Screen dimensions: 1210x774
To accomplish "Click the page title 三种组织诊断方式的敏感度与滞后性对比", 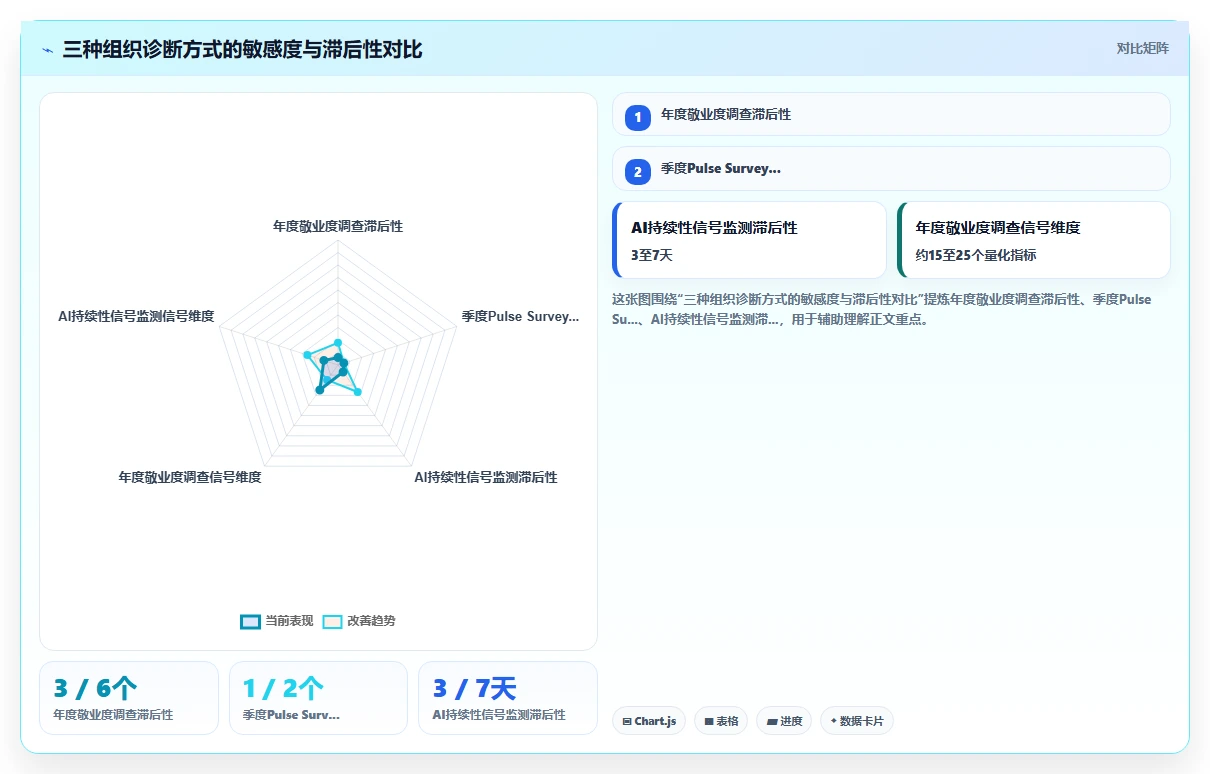I will click(243, 49).
